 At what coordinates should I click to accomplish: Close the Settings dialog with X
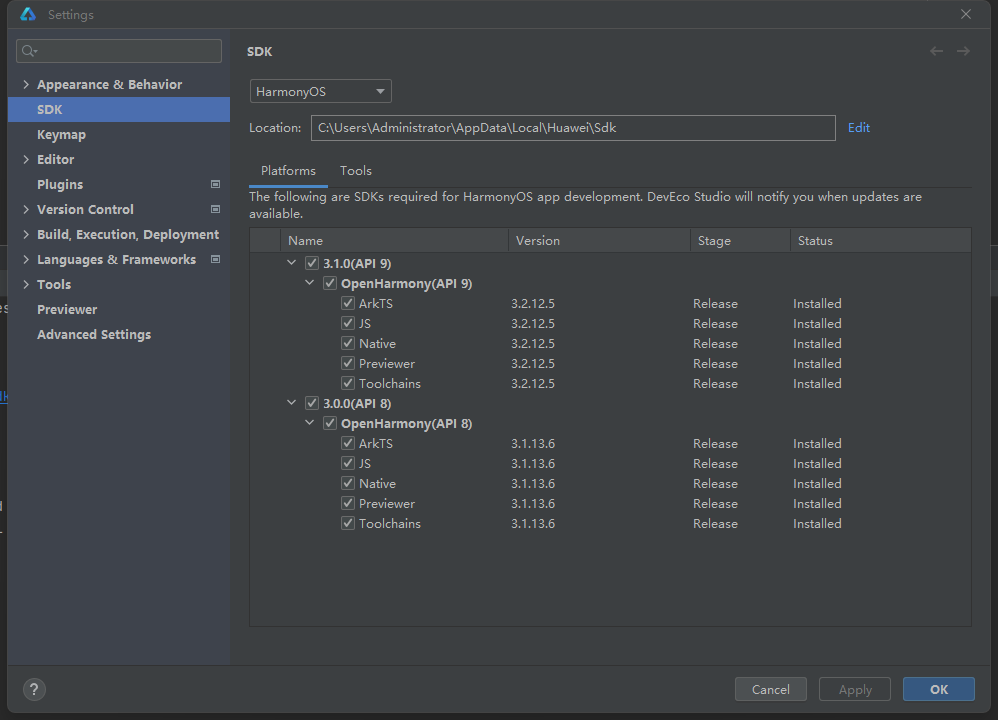(x=966, y=14)
